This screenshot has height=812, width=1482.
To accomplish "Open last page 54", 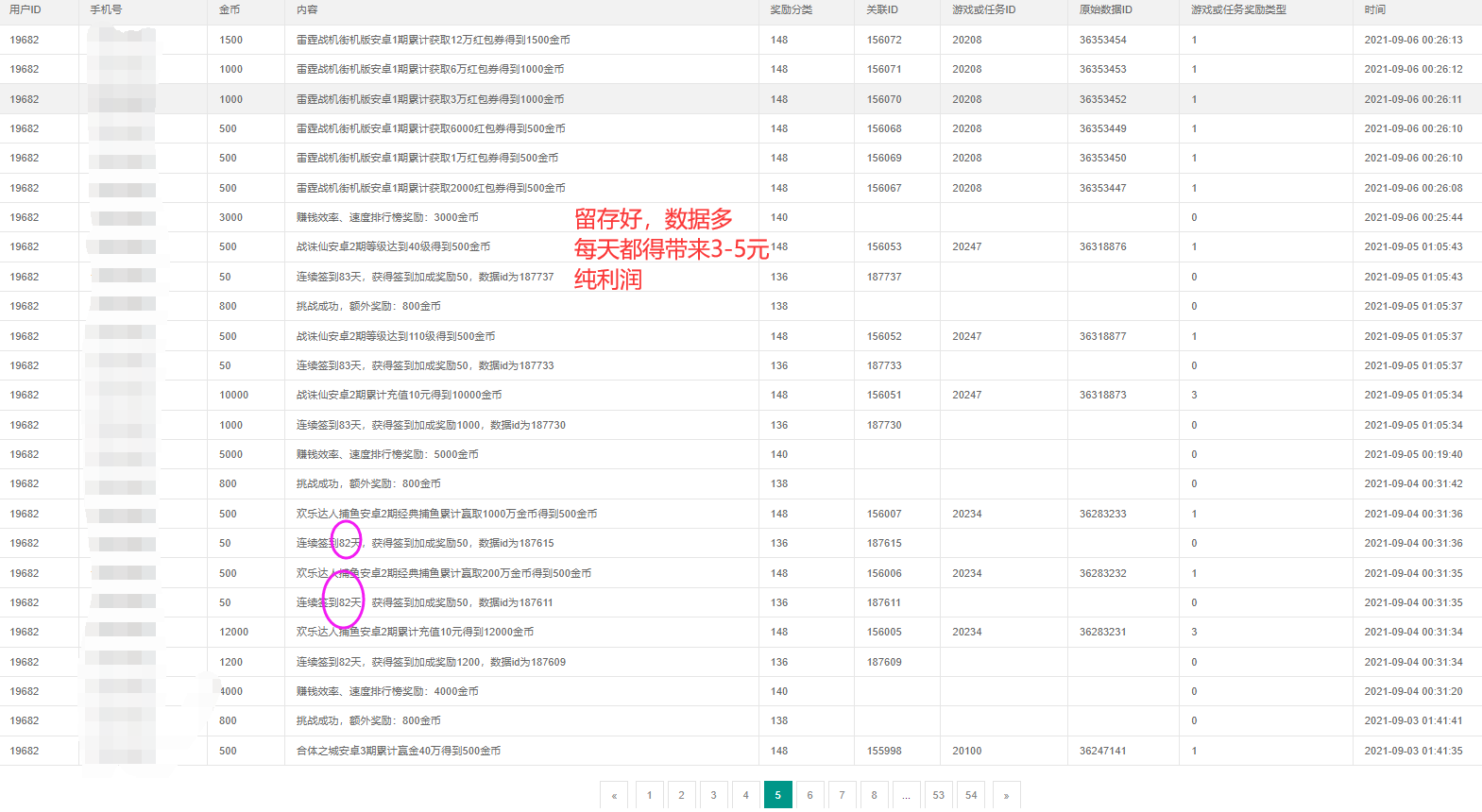I will tap(971, 795).
